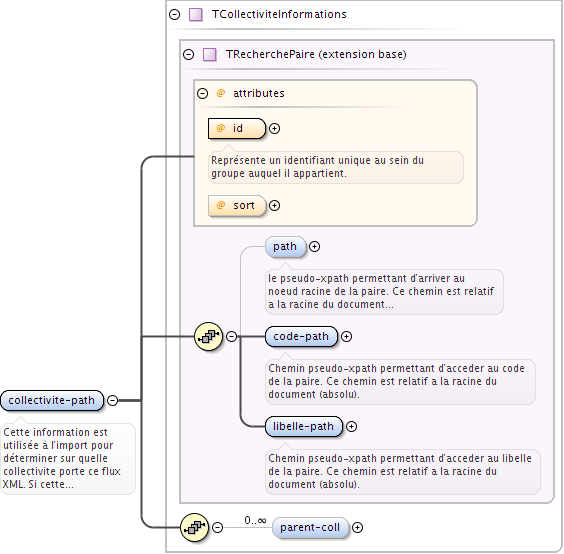
Task: Collapse the TRecherchePaire extension base box
Action: pyautogui.click(x=188, y=55)
